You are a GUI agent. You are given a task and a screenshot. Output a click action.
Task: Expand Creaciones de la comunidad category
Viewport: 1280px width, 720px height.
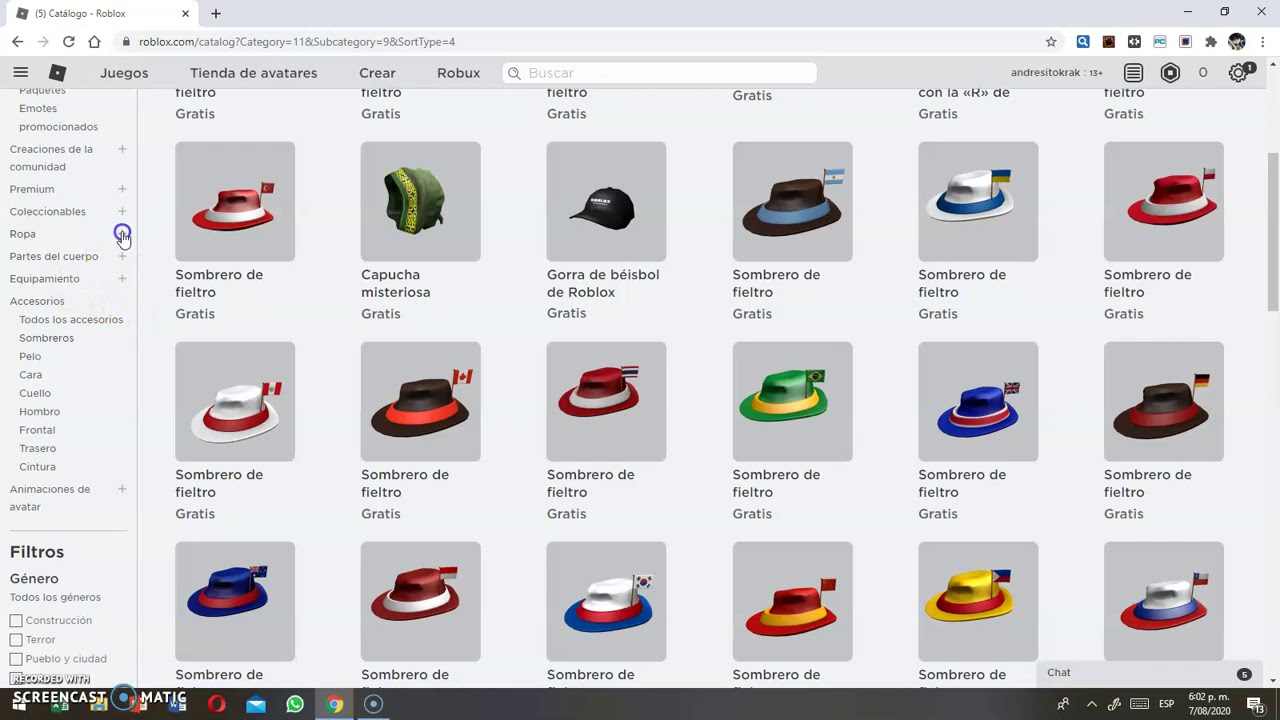tap(122, 149)
